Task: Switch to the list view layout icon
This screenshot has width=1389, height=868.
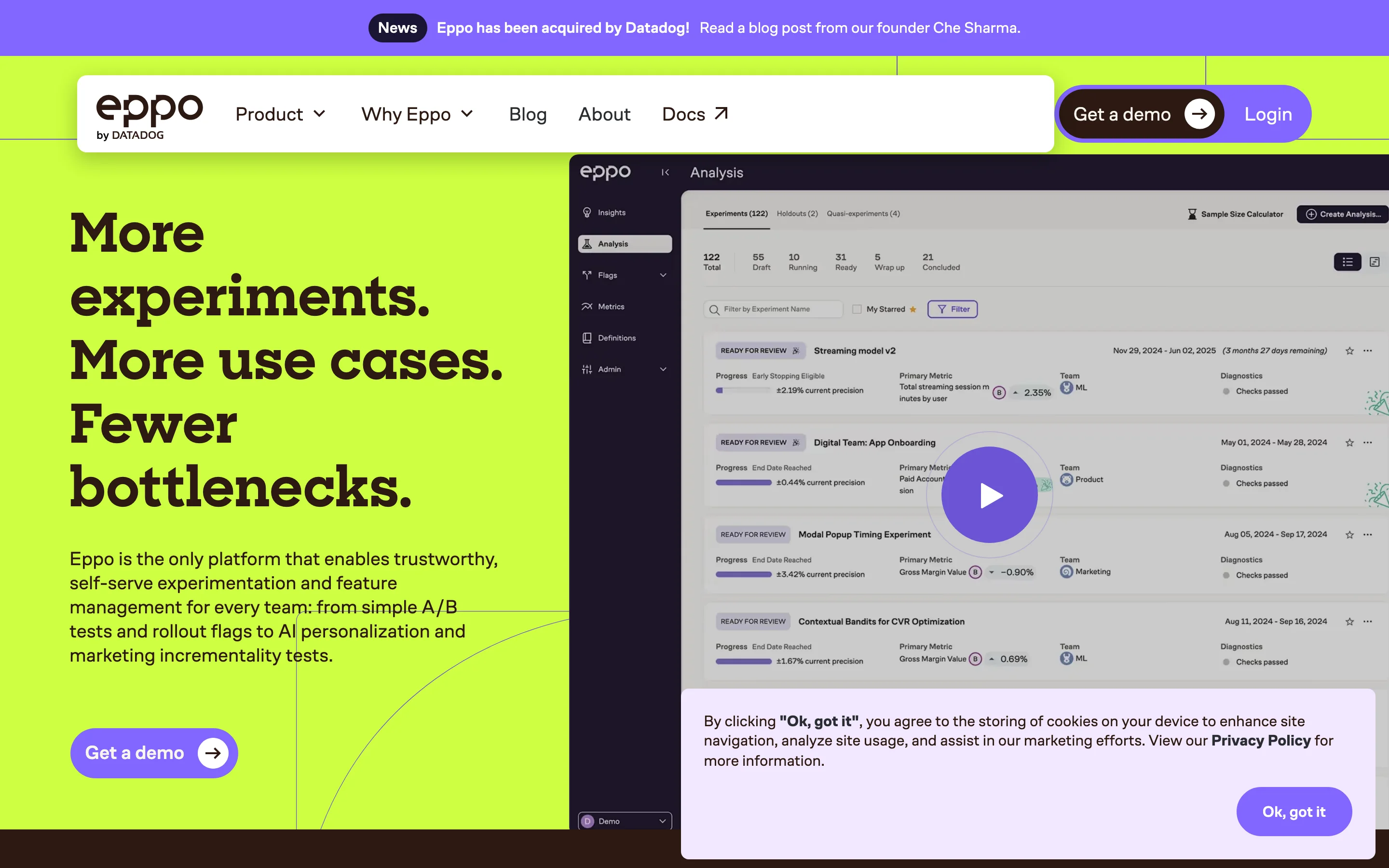Action: pyautogui.click(x=1347, y=262)
